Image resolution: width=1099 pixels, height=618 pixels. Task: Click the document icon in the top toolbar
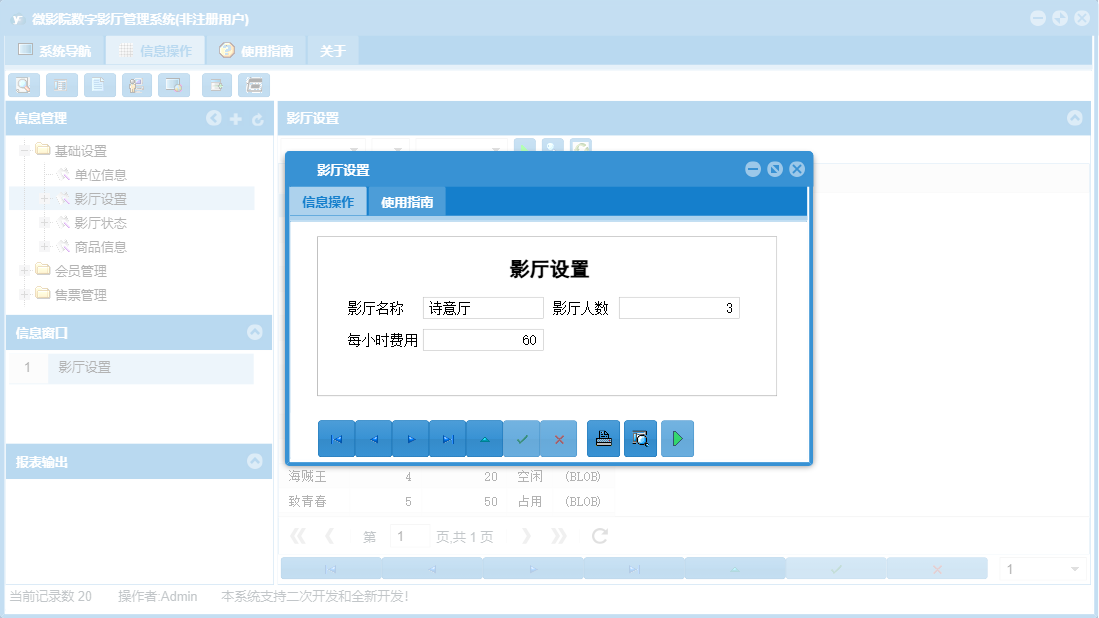tap(98, 85)
